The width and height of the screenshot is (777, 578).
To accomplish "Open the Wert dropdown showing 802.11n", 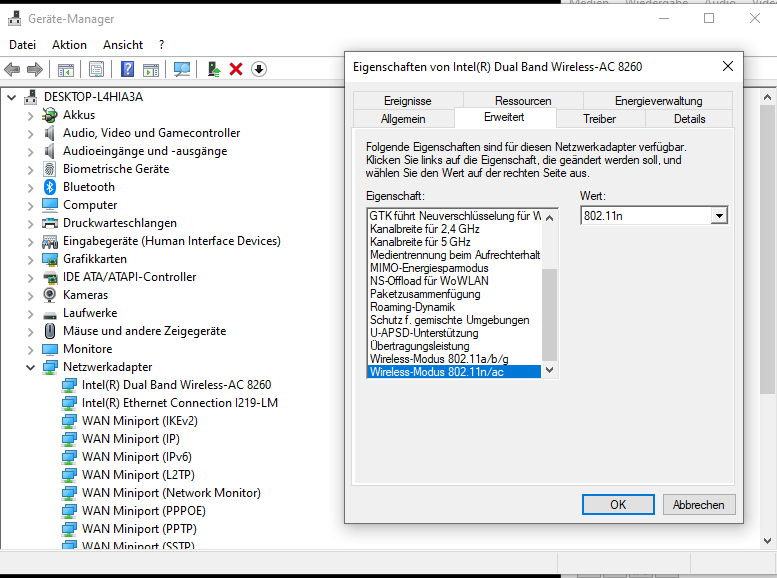I will [x=719, y=216].
